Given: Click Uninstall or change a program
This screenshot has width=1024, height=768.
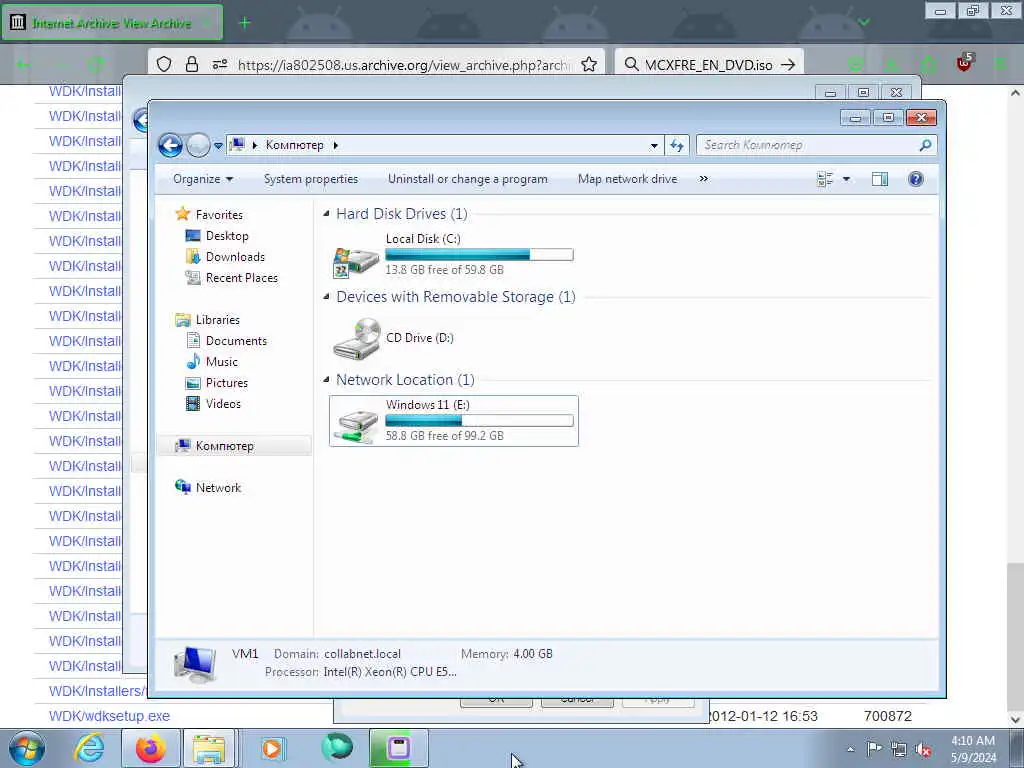Looking at the screenshot, I should (x=468, y=179).
